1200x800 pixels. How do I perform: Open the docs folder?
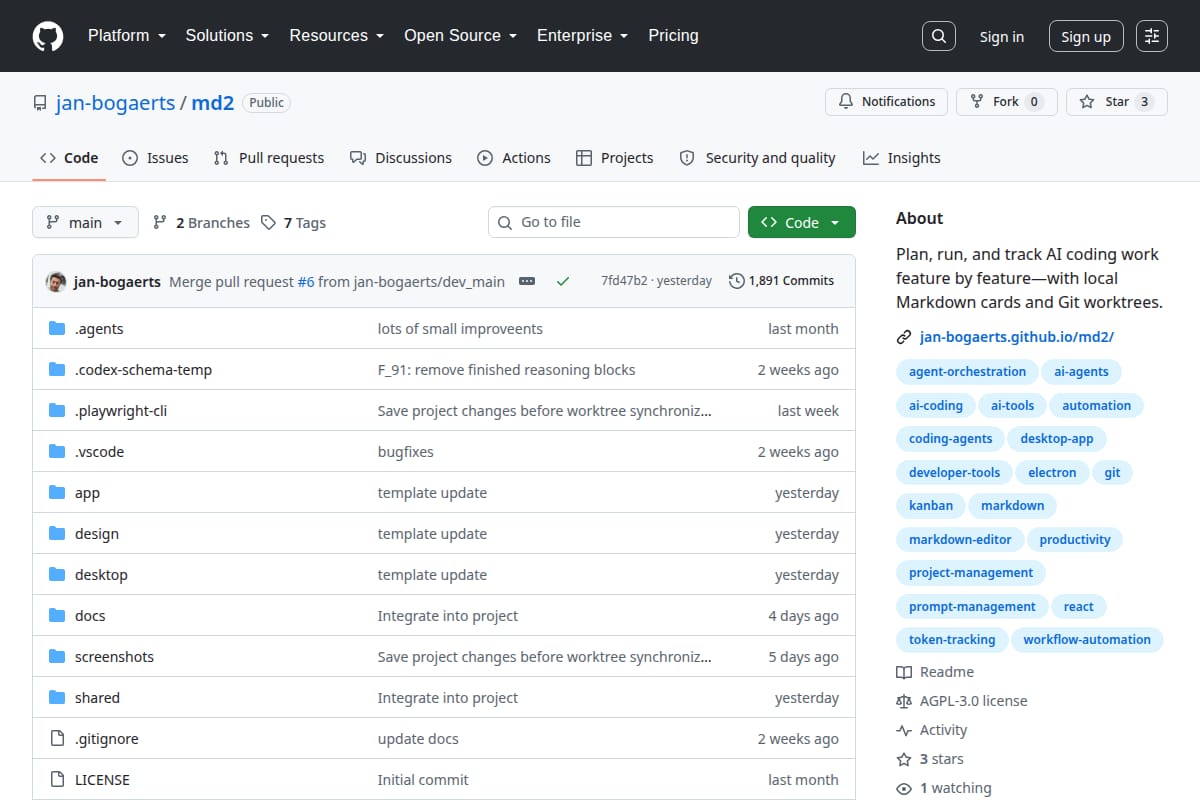click(90, 615)
